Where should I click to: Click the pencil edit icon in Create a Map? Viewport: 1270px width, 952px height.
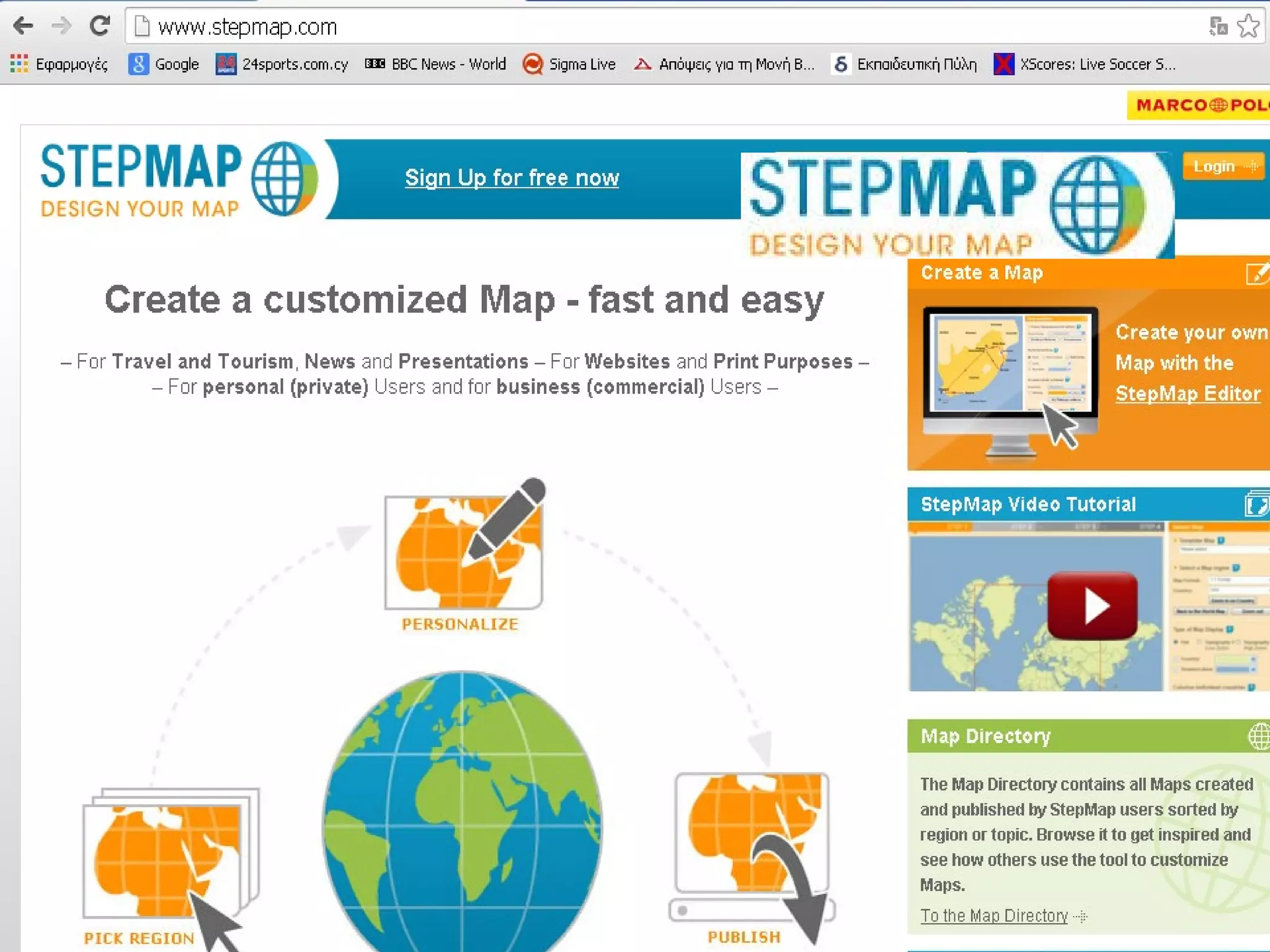tap(1258, 273)
